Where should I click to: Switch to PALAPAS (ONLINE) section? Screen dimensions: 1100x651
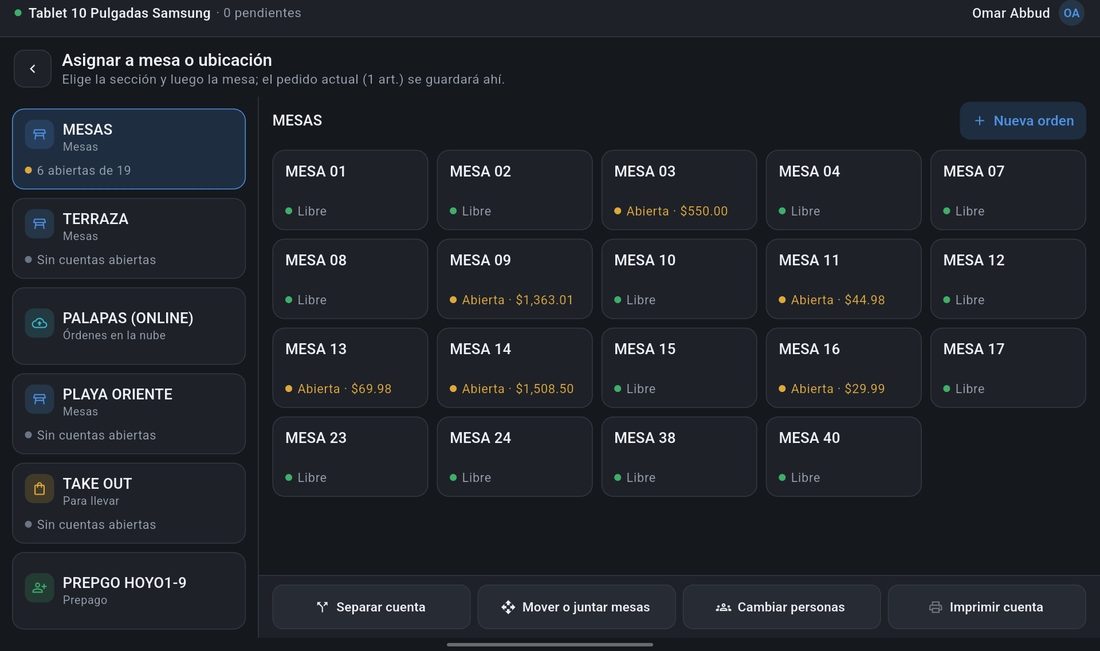coord(129,326)
